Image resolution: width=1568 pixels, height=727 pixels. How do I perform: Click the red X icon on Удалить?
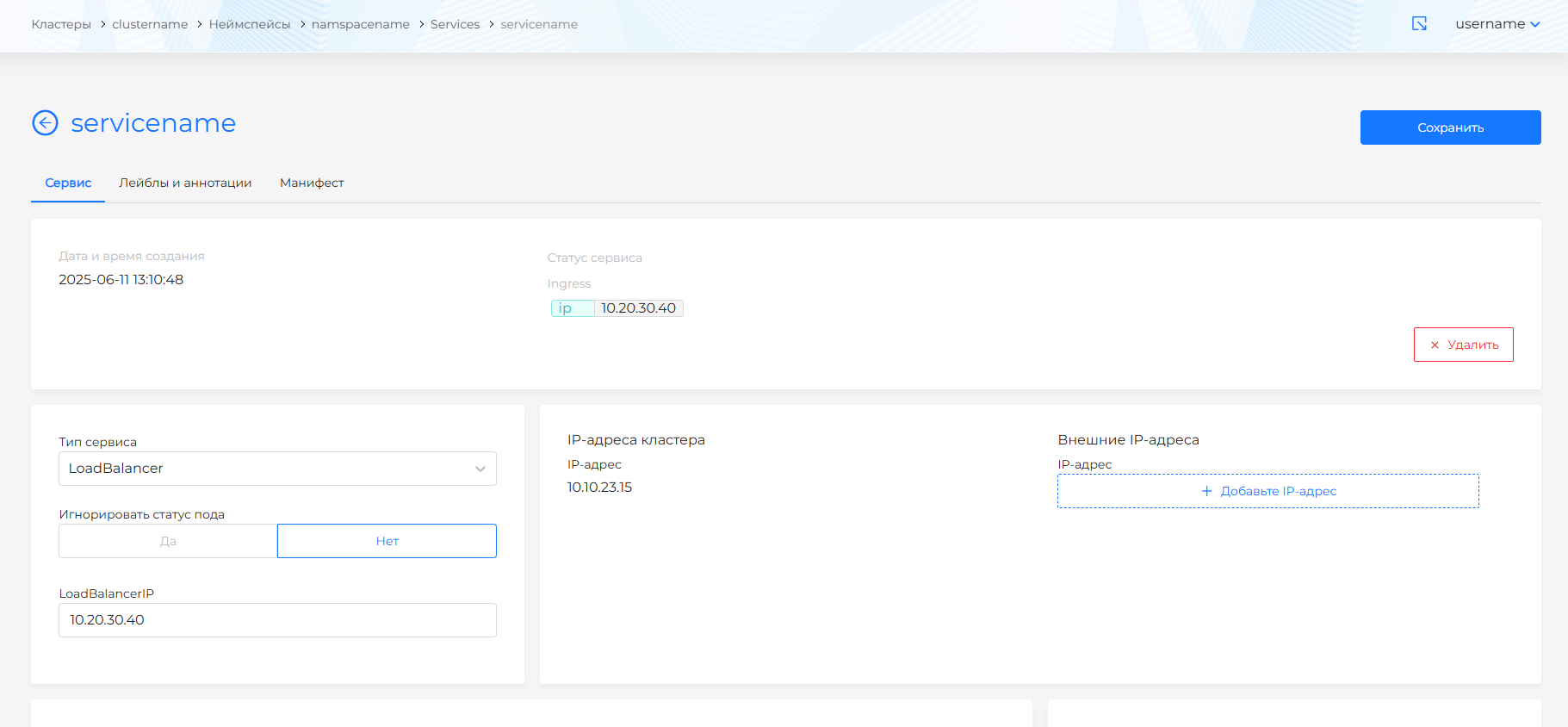point(1435,345)
